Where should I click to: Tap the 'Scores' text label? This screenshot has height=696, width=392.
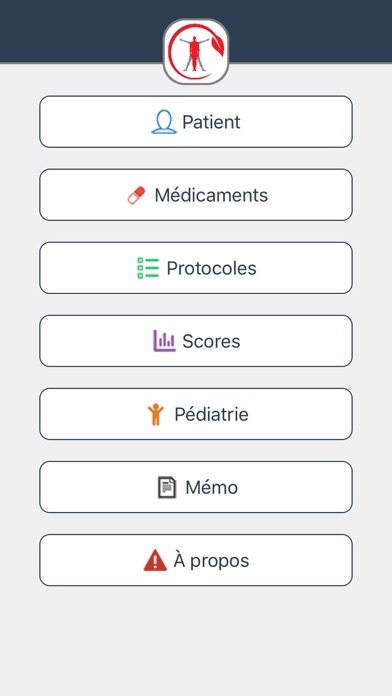coord(211,341)
